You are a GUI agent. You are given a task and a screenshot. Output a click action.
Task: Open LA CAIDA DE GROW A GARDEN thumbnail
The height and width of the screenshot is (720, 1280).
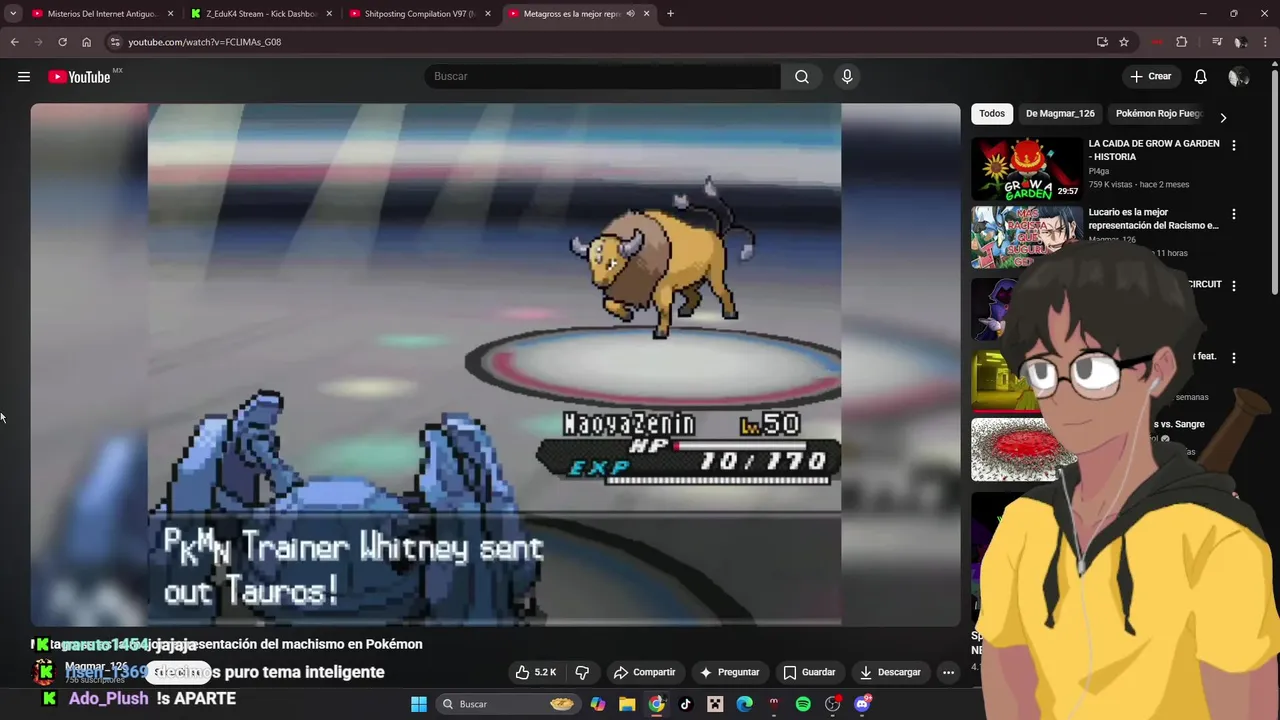(x=1027, y=169)
